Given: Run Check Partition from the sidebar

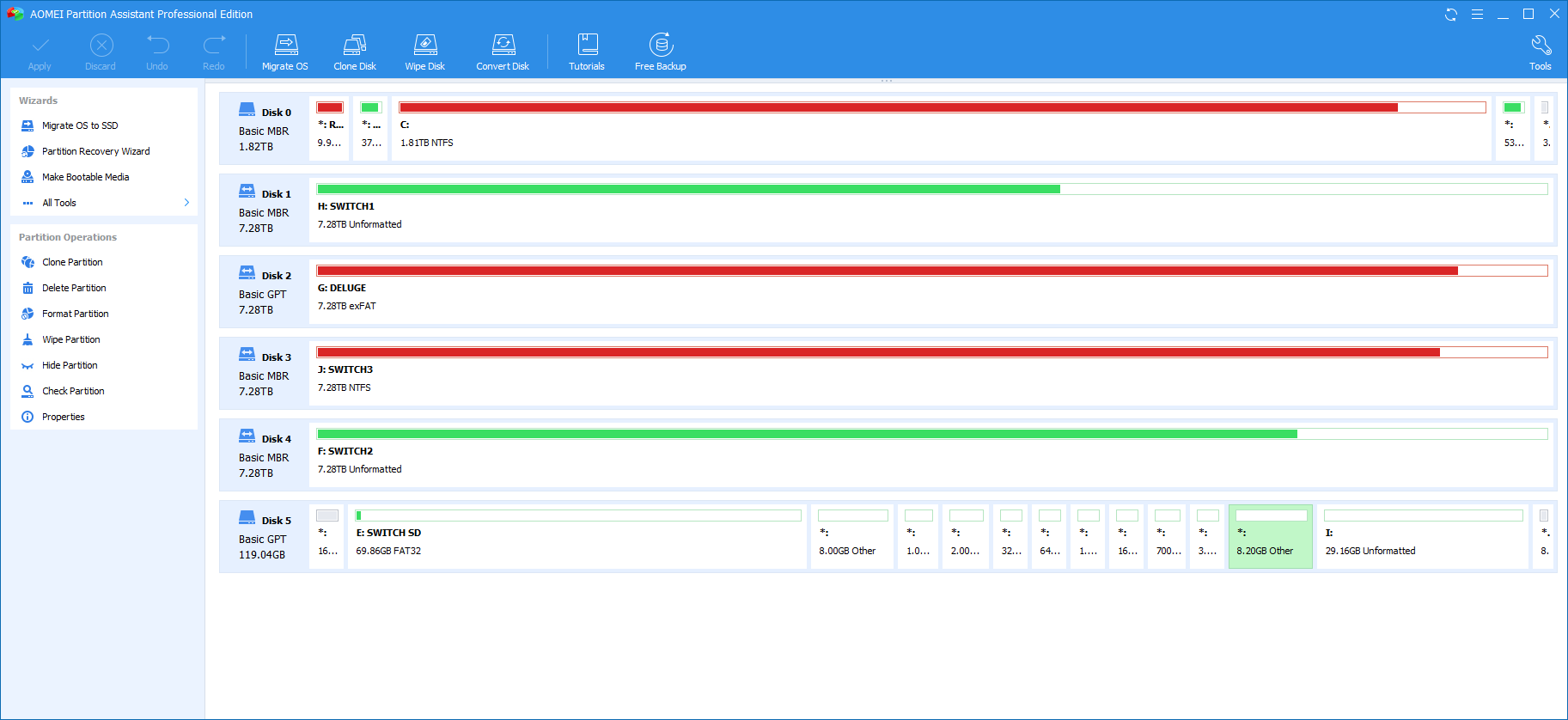Looking at the screenshot, I should tap(73, 391).
